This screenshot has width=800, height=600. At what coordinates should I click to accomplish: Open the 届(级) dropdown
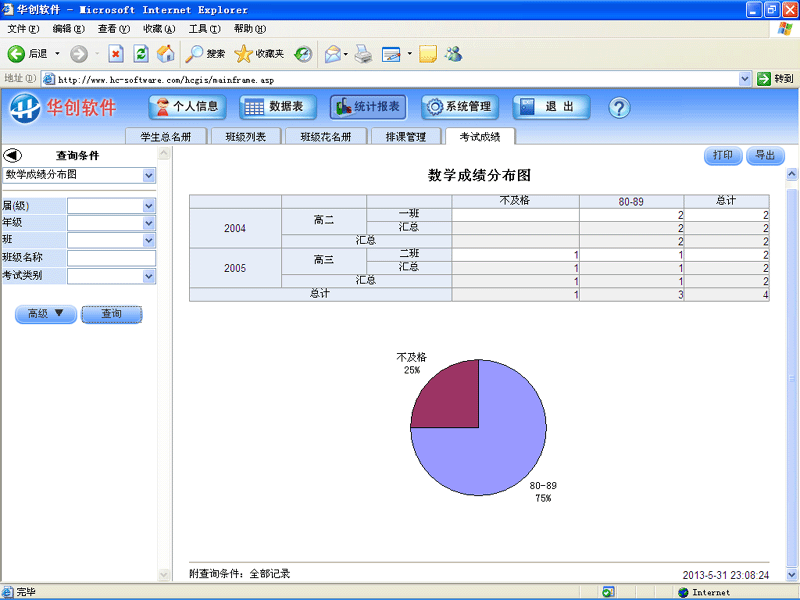point(149,206)
